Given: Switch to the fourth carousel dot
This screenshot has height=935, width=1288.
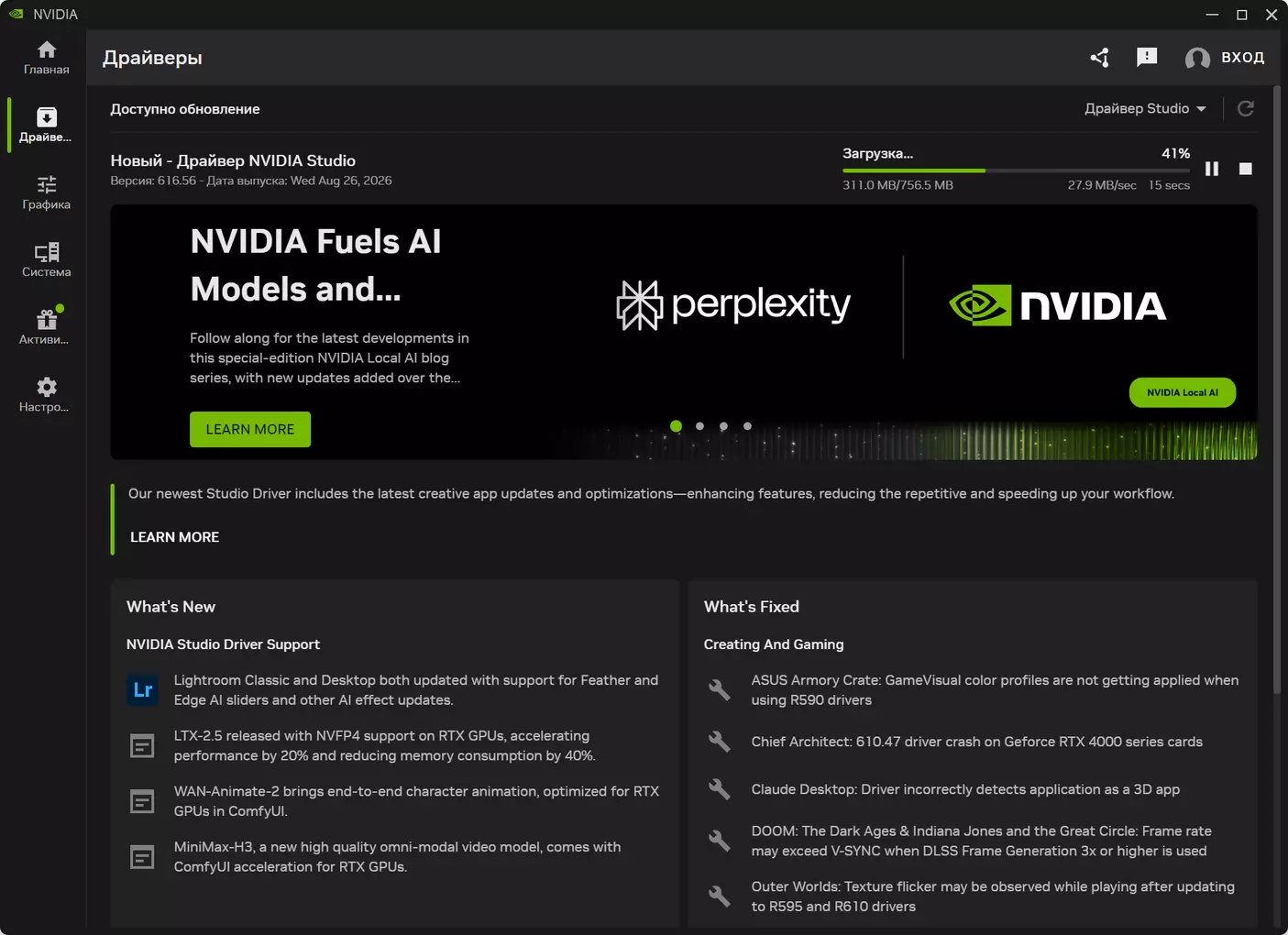Looking at the screenshot, I should (748, 426).
